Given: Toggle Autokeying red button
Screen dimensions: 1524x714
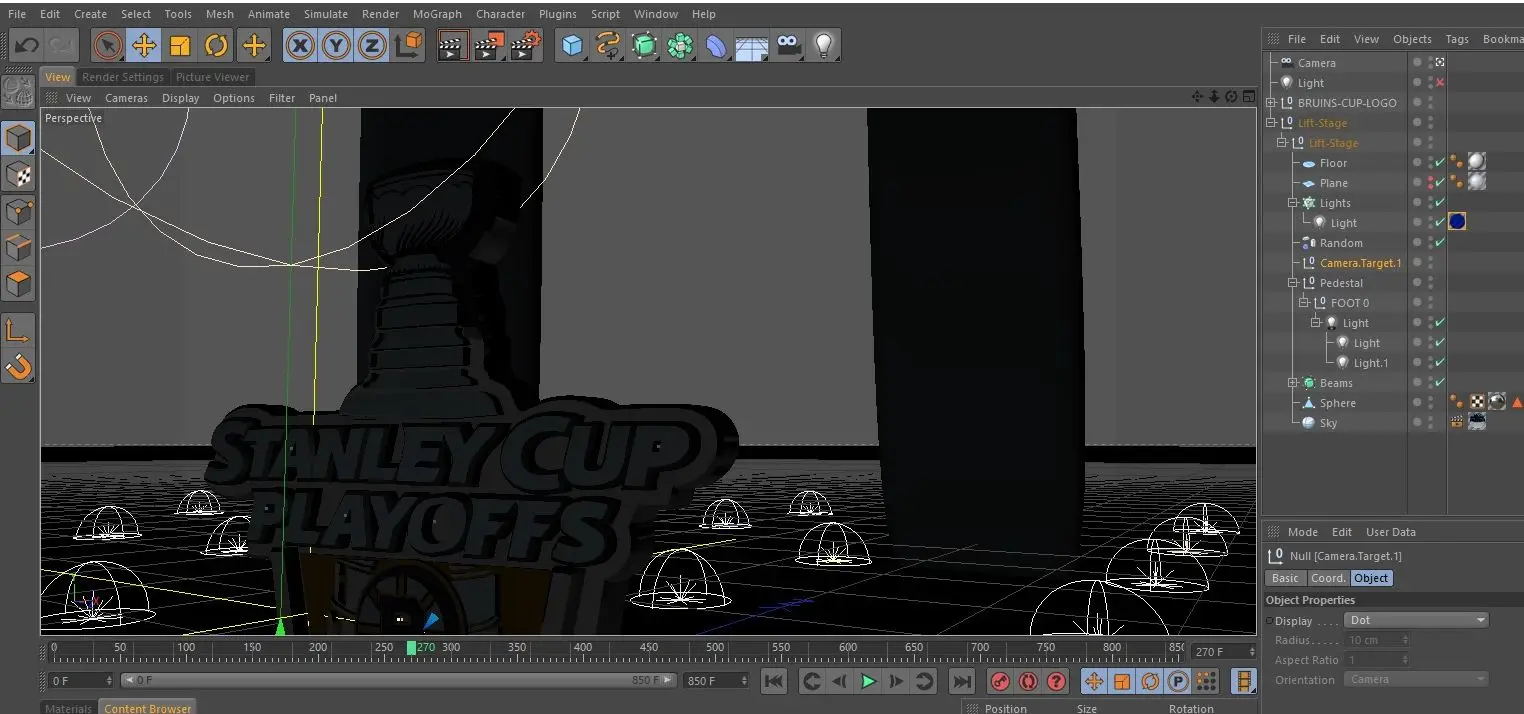Looking at the screenshot, I should click(x=1028, y=681).
